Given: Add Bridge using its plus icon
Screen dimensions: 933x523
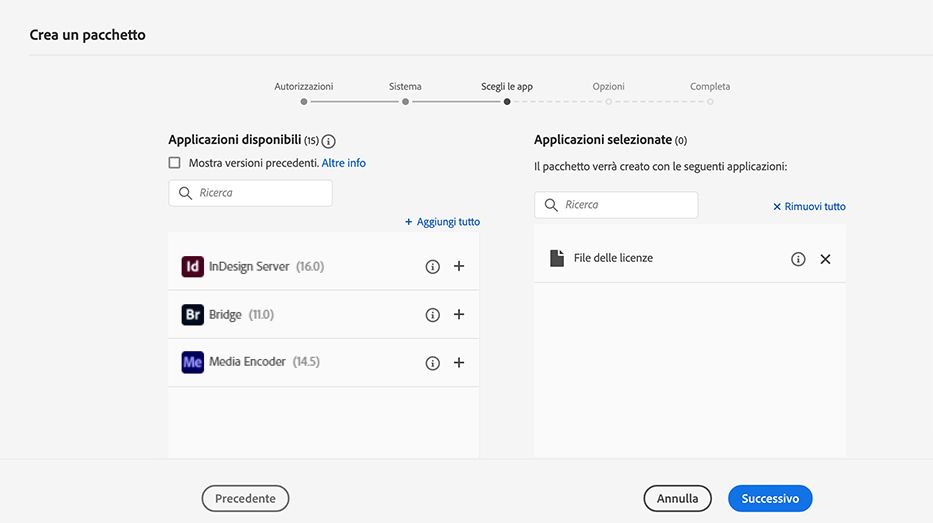Looking at the screenshot, I should 459,315.
